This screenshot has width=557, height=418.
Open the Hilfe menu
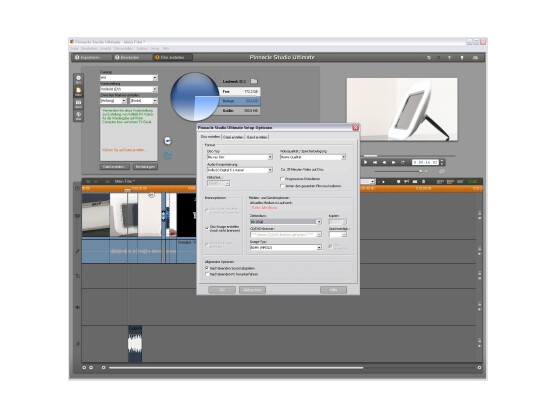(166, 48)
